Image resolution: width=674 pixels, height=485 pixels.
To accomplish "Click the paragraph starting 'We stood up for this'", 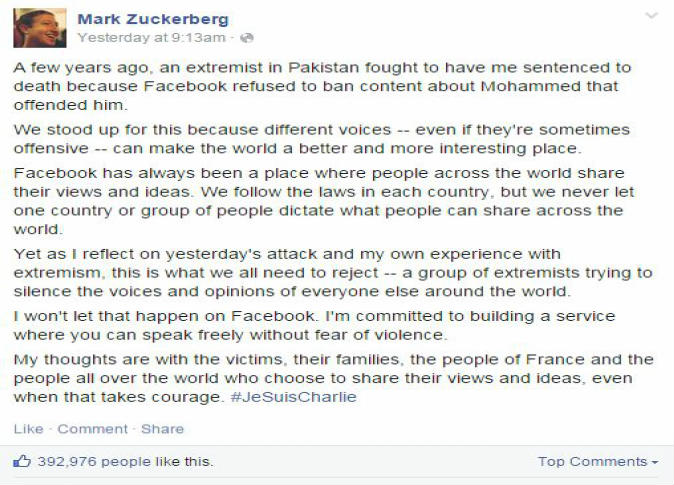I will (322, 139).
